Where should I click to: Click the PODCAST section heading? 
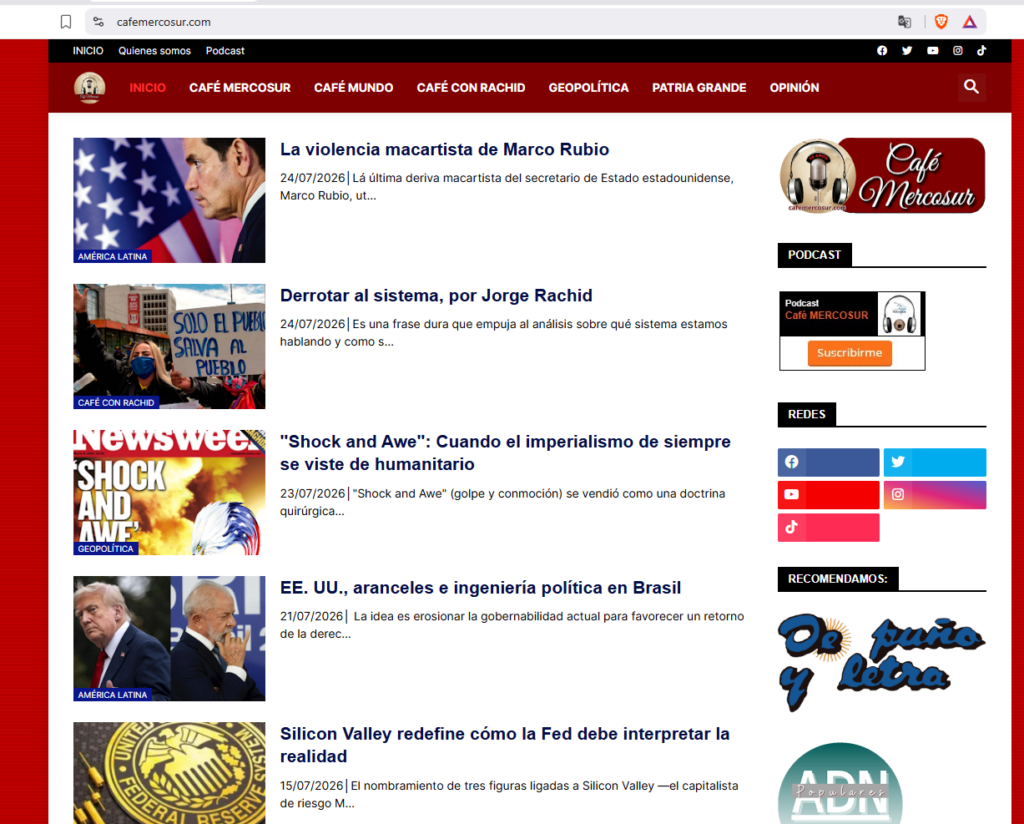point(814,255)
